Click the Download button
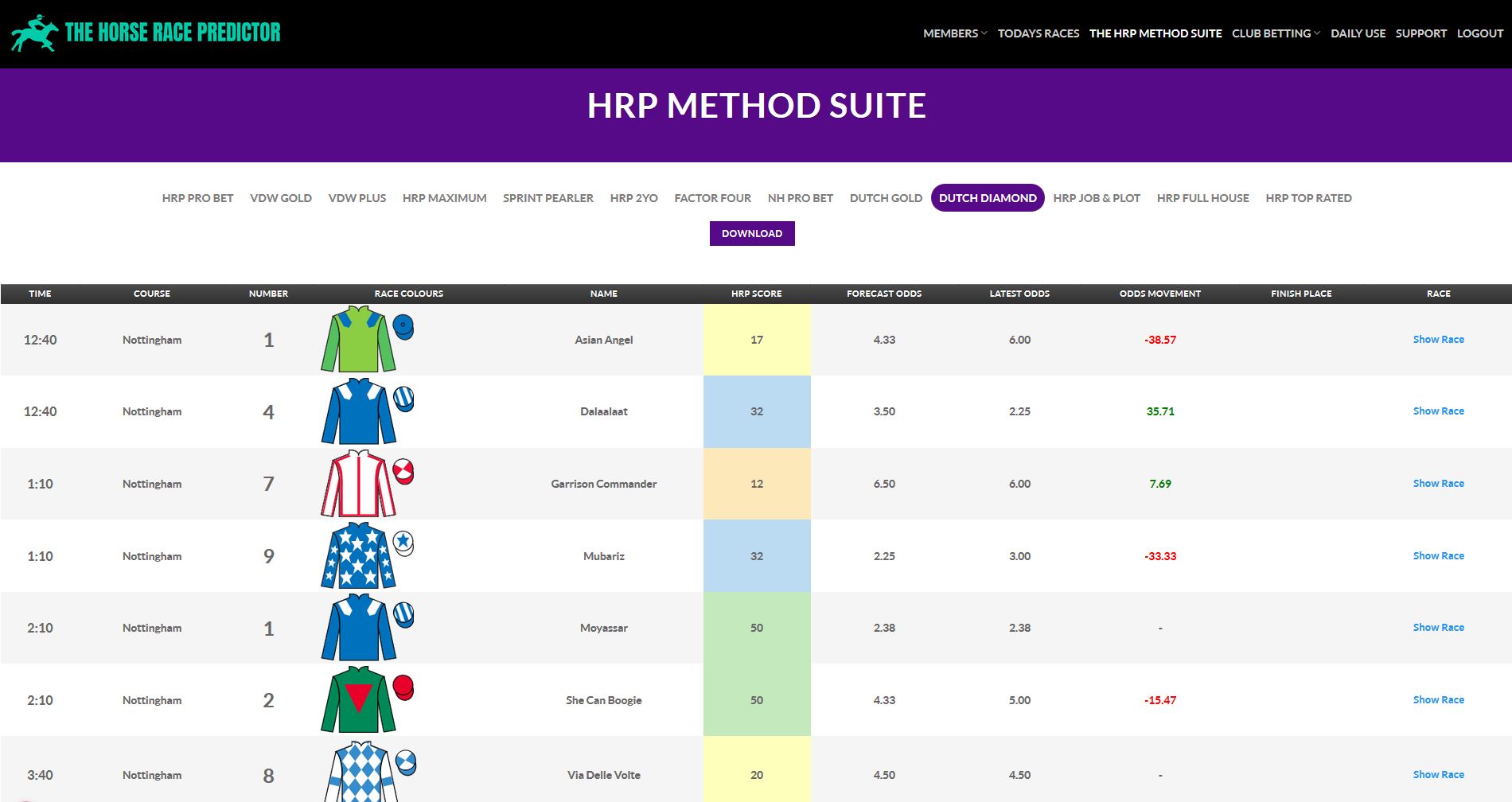Screen dimensions: 1512x802 tap(752, 233)
